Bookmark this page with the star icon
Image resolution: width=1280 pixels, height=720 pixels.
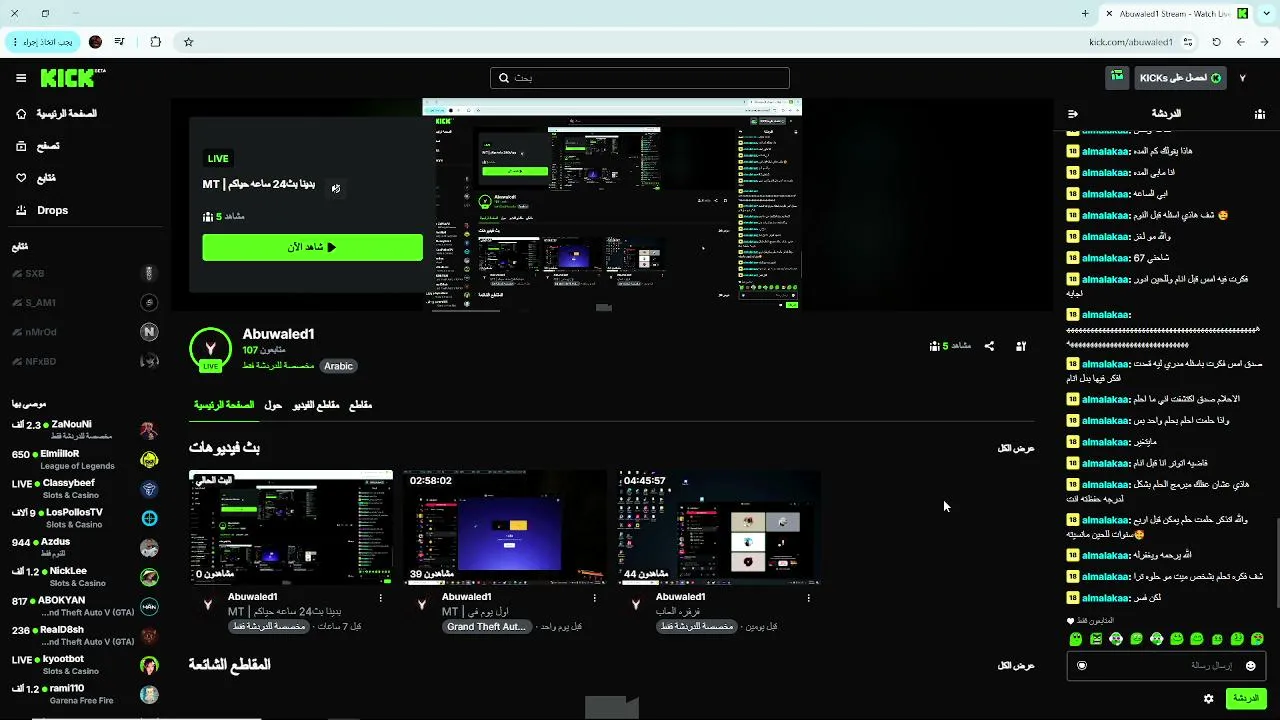click(188, 42)
